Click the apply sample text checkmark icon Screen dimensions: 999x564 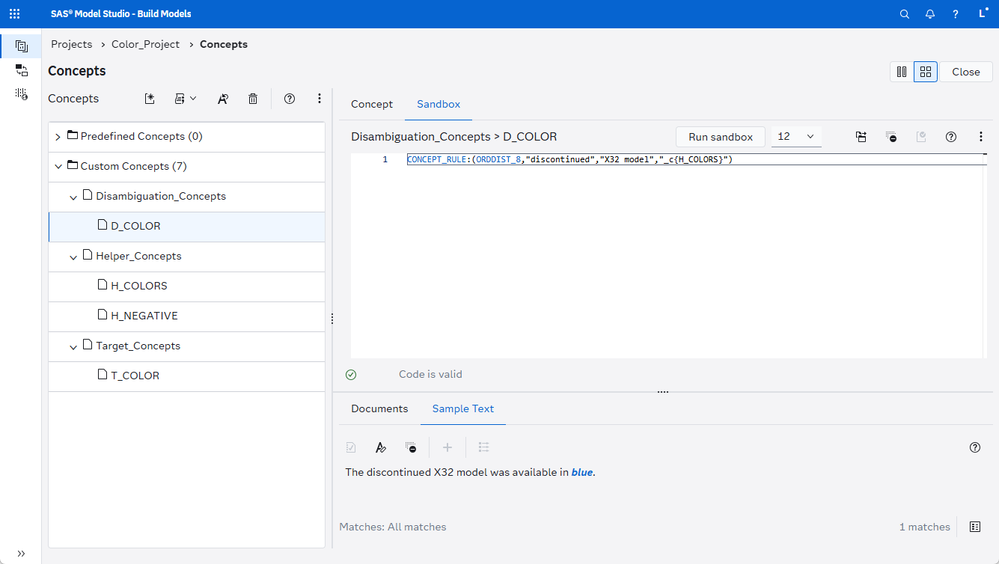pyautogui.click(x=351, y=447)
